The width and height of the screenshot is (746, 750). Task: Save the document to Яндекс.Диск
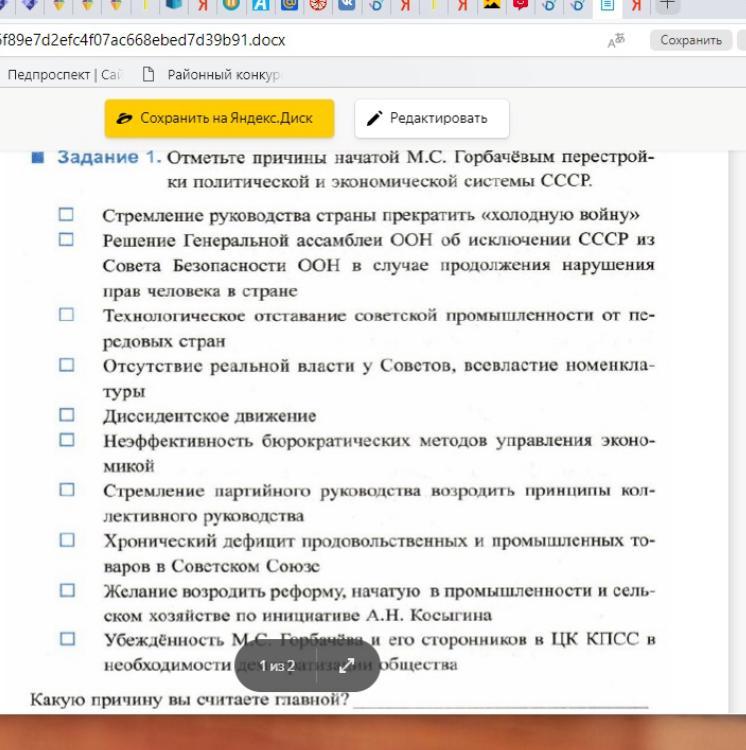click(219, 118)
